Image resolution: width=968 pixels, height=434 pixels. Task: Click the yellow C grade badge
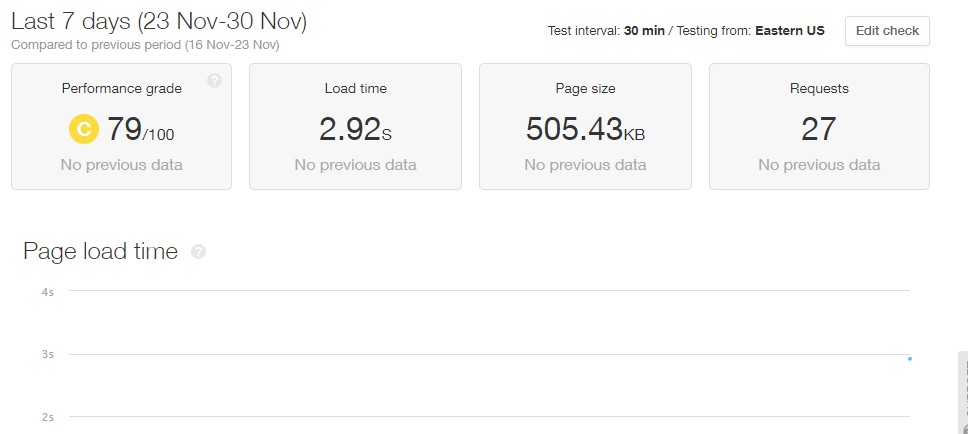(x=83, y=129)
